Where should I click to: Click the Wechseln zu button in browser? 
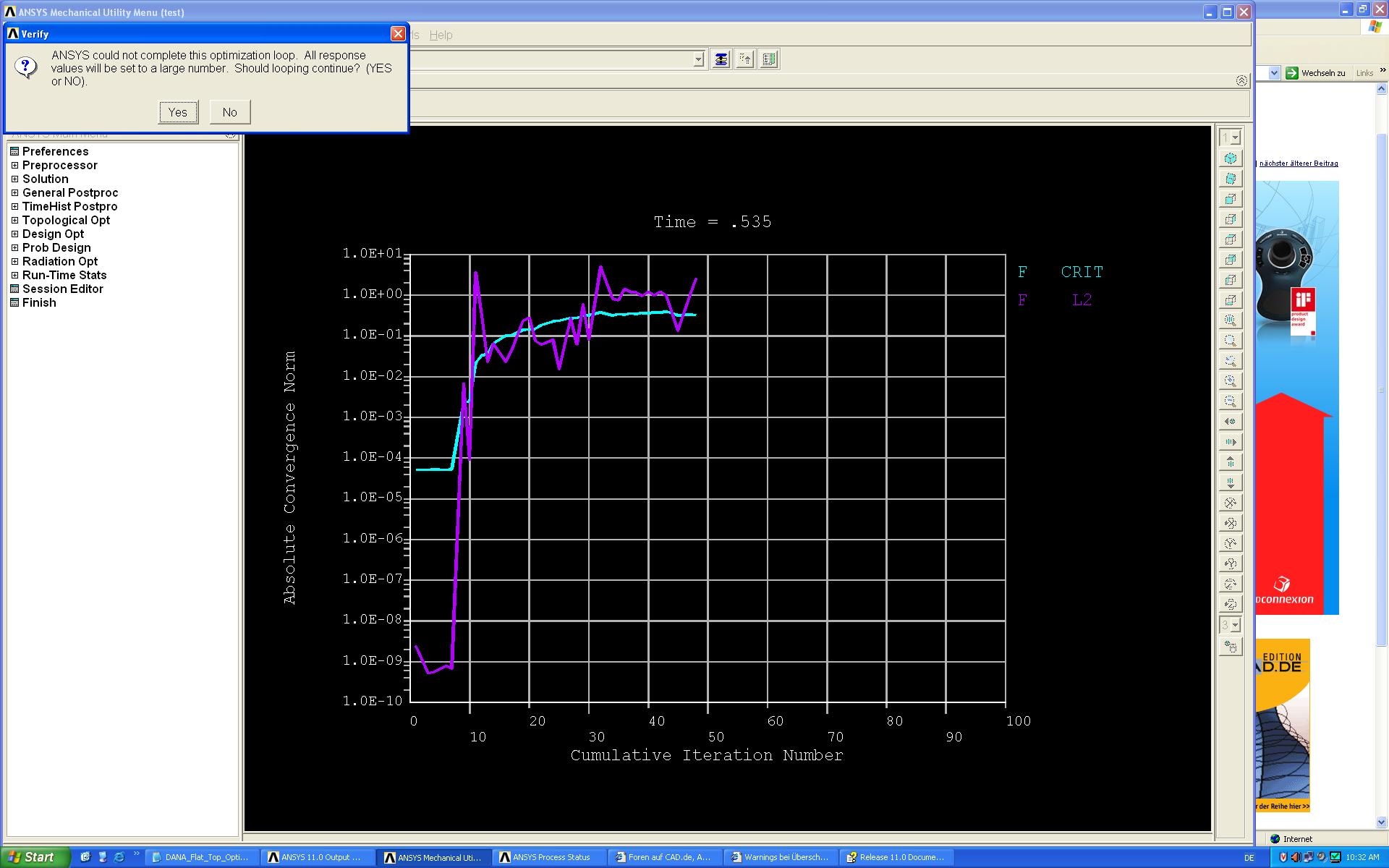pos(1316,73)
